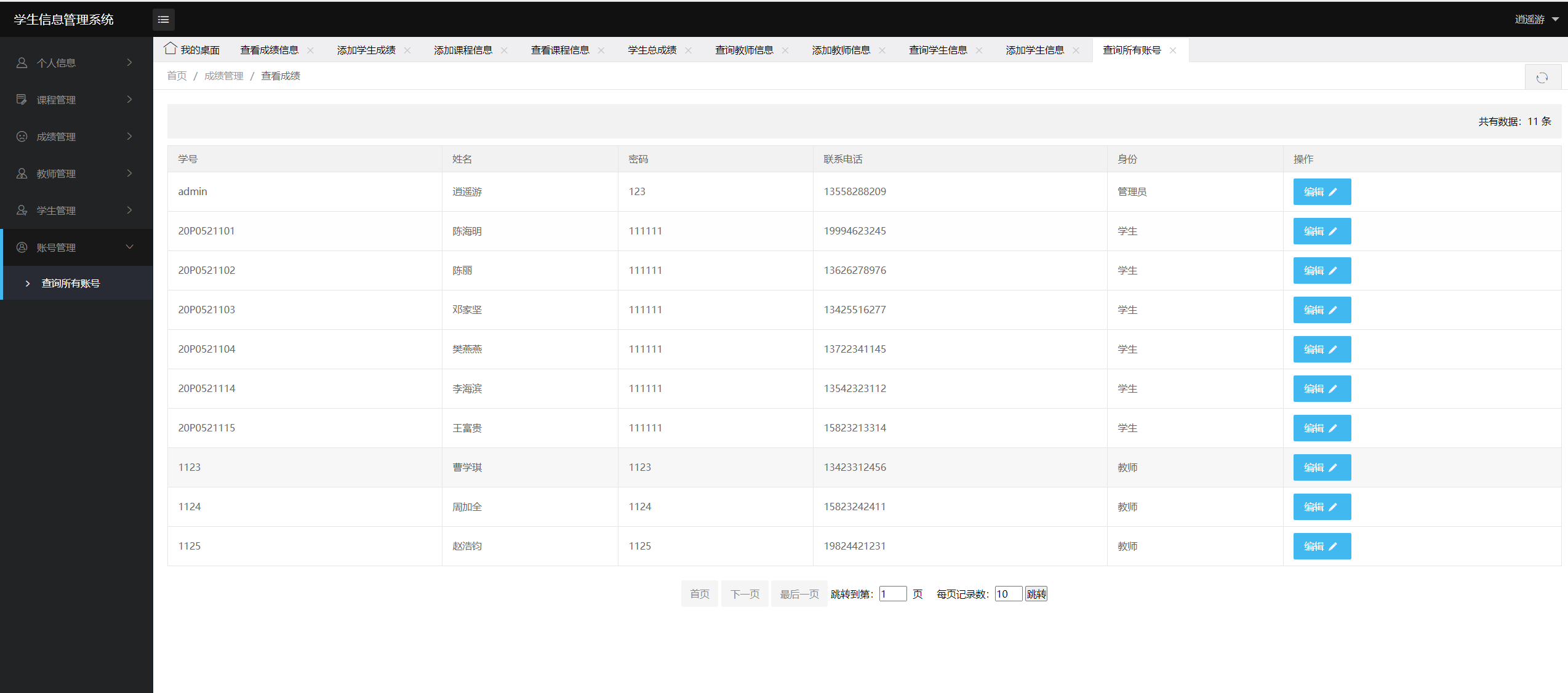Switch to the 查询教师信息 tab
This screenshot has width=1568, height=693.
(x=743, y=50)
